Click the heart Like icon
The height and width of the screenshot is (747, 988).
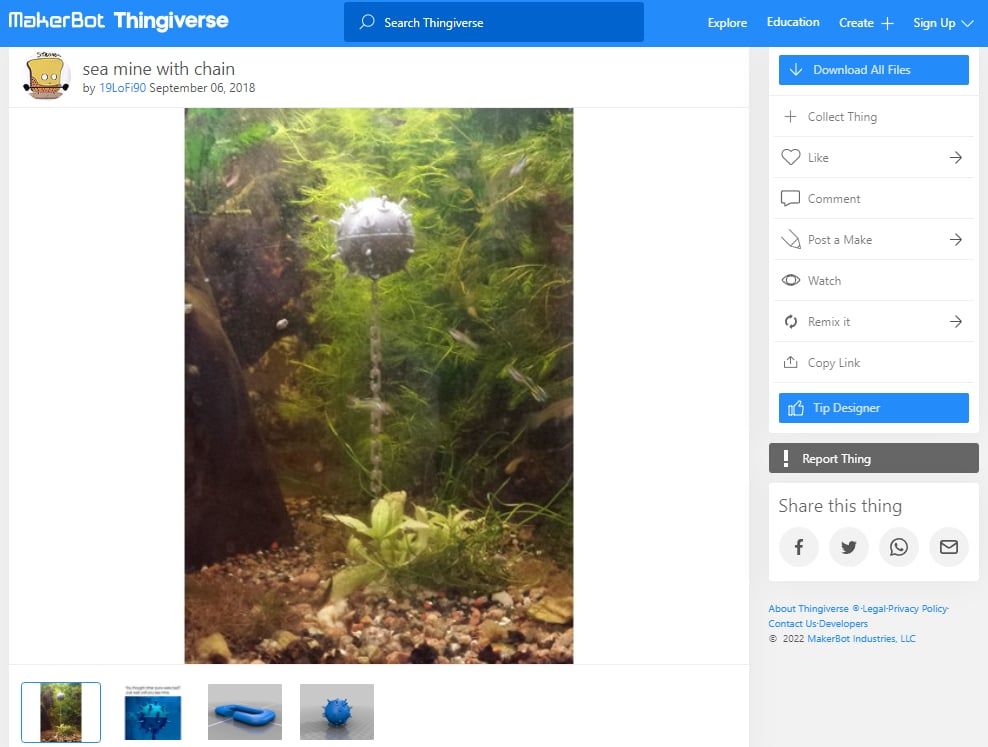(790, 157)
